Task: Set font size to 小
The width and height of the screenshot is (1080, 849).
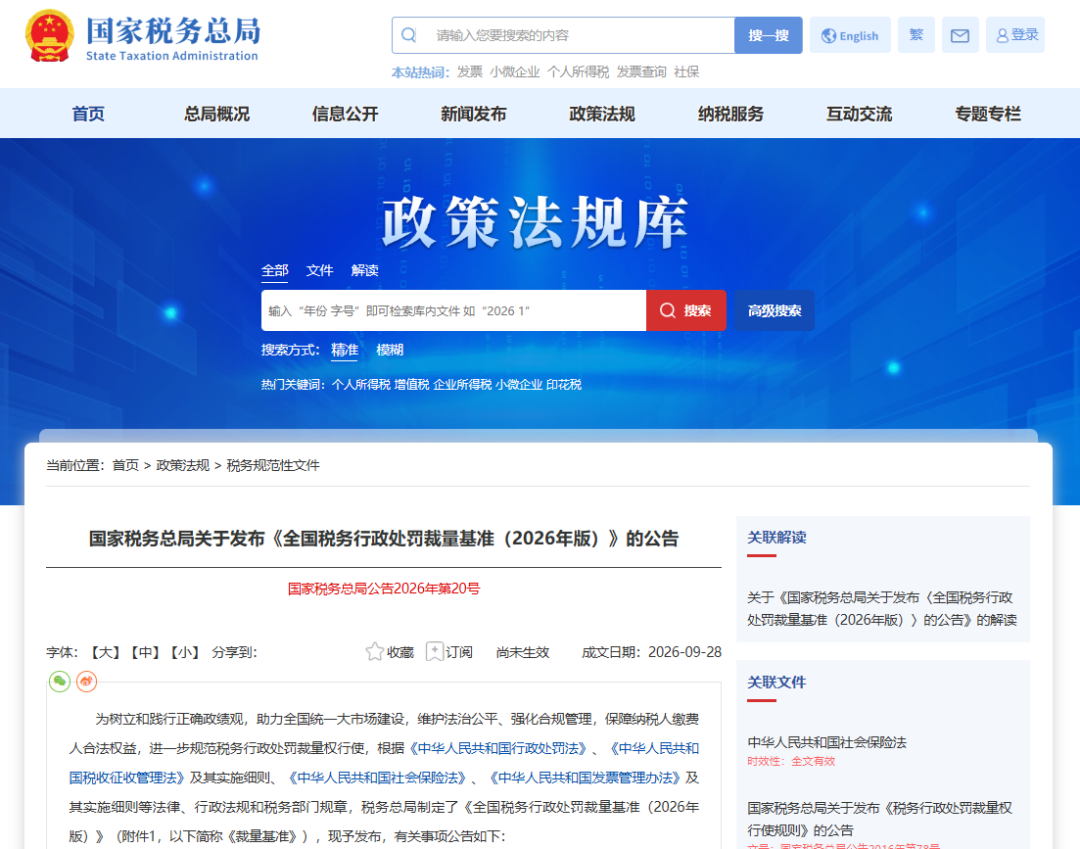Action: click(184, 652)
